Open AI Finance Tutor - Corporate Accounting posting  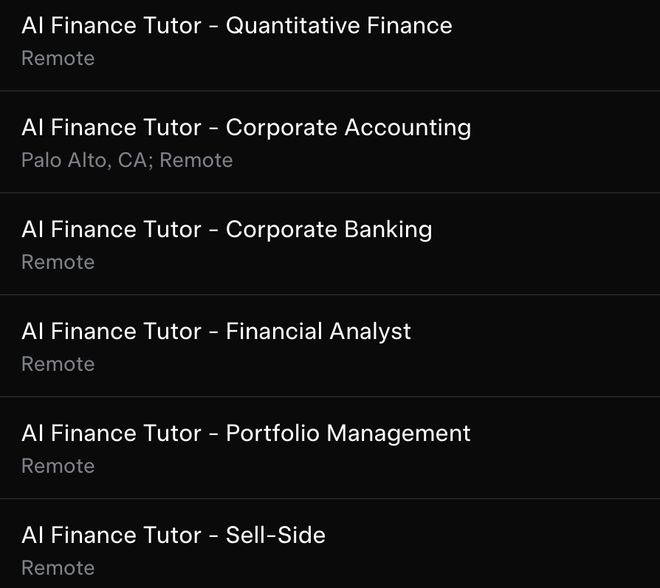(x=245, y=128)
